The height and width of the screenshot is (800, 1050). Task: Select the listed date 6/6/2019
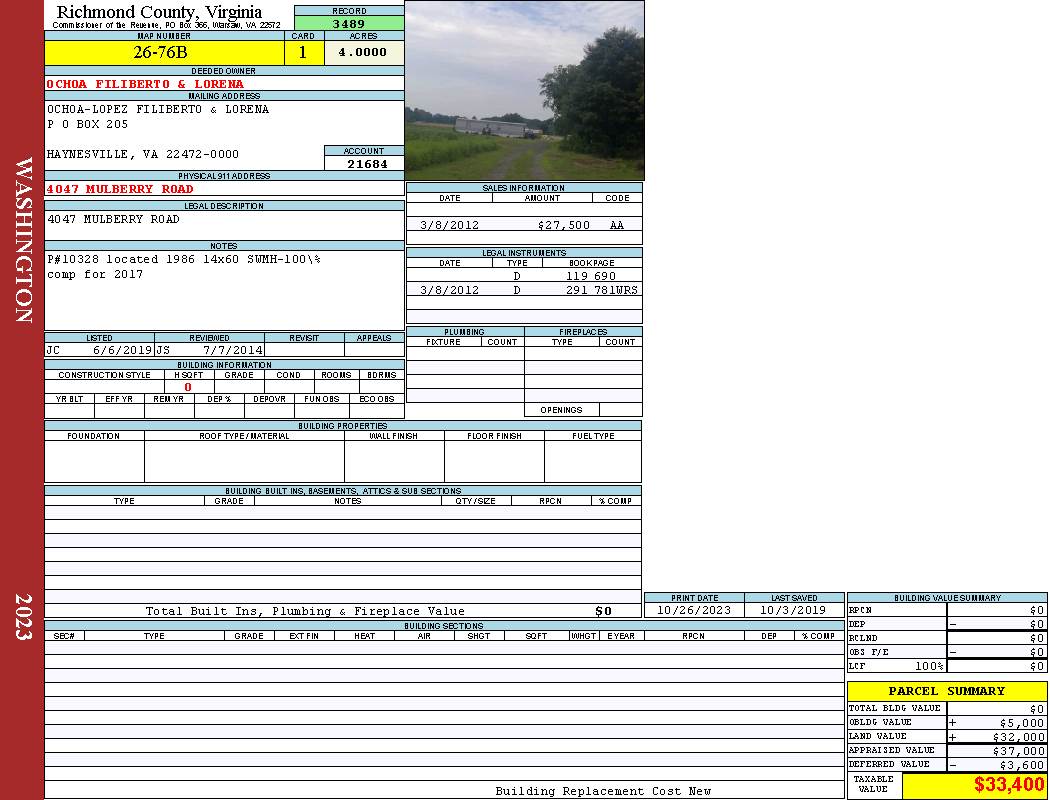pos(122,351)
